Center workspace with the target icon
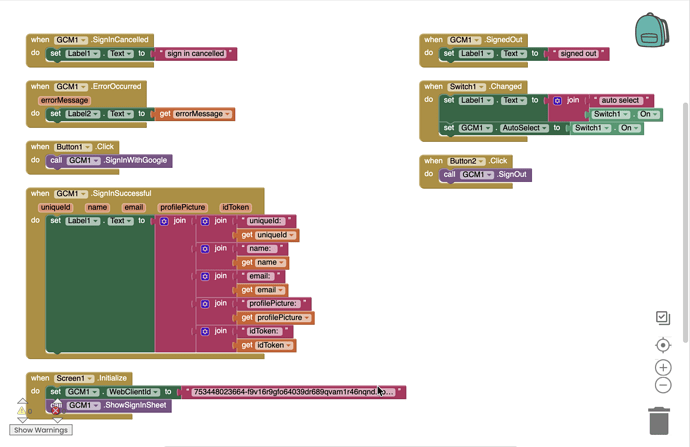Screen dimensions: 690x447 663,345
